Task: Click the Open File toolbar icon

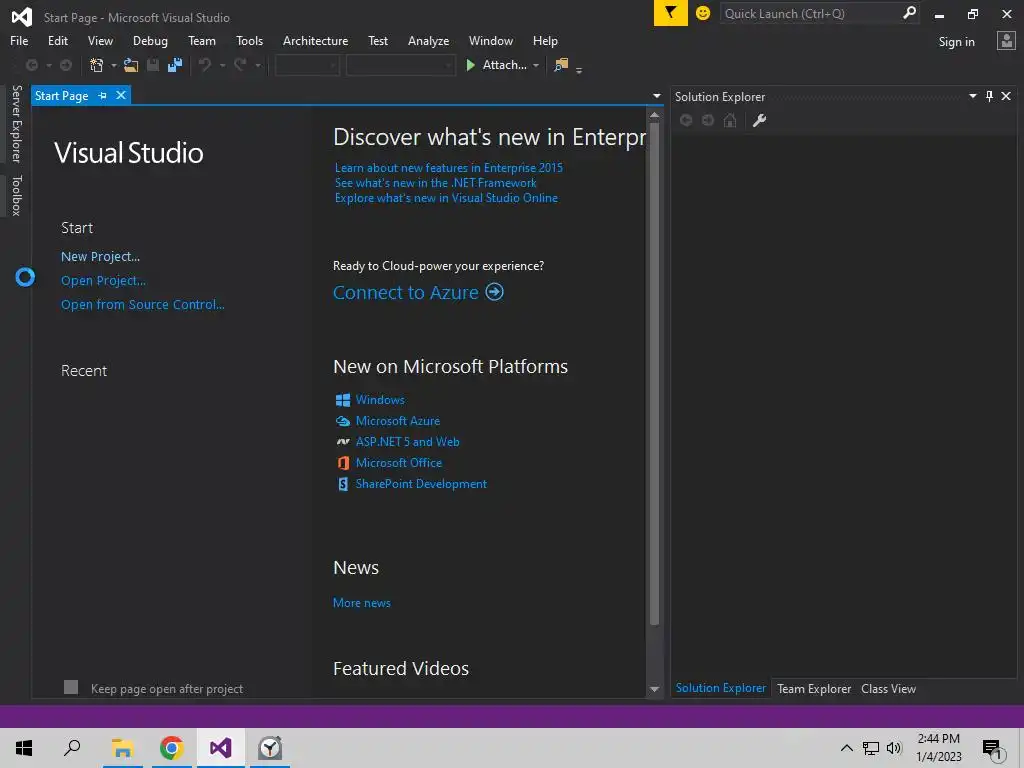Action: click(x=131, y=65)
